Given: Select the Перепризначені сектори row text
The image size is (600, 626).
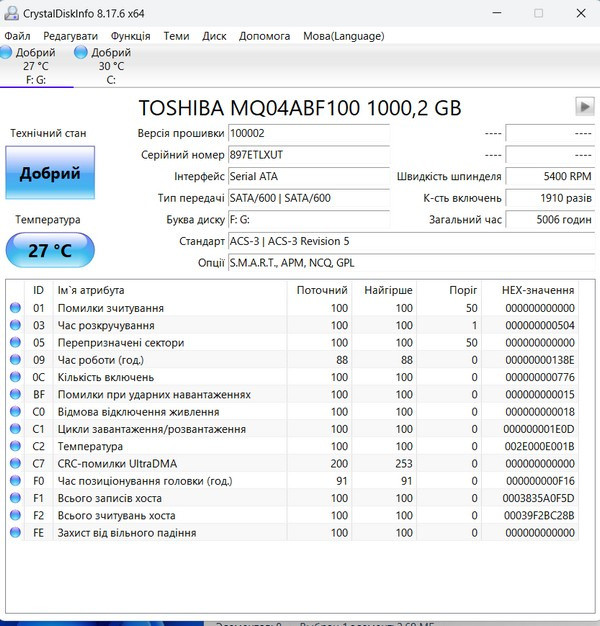Looking at the screenshot, I should [x=121, y=343].
